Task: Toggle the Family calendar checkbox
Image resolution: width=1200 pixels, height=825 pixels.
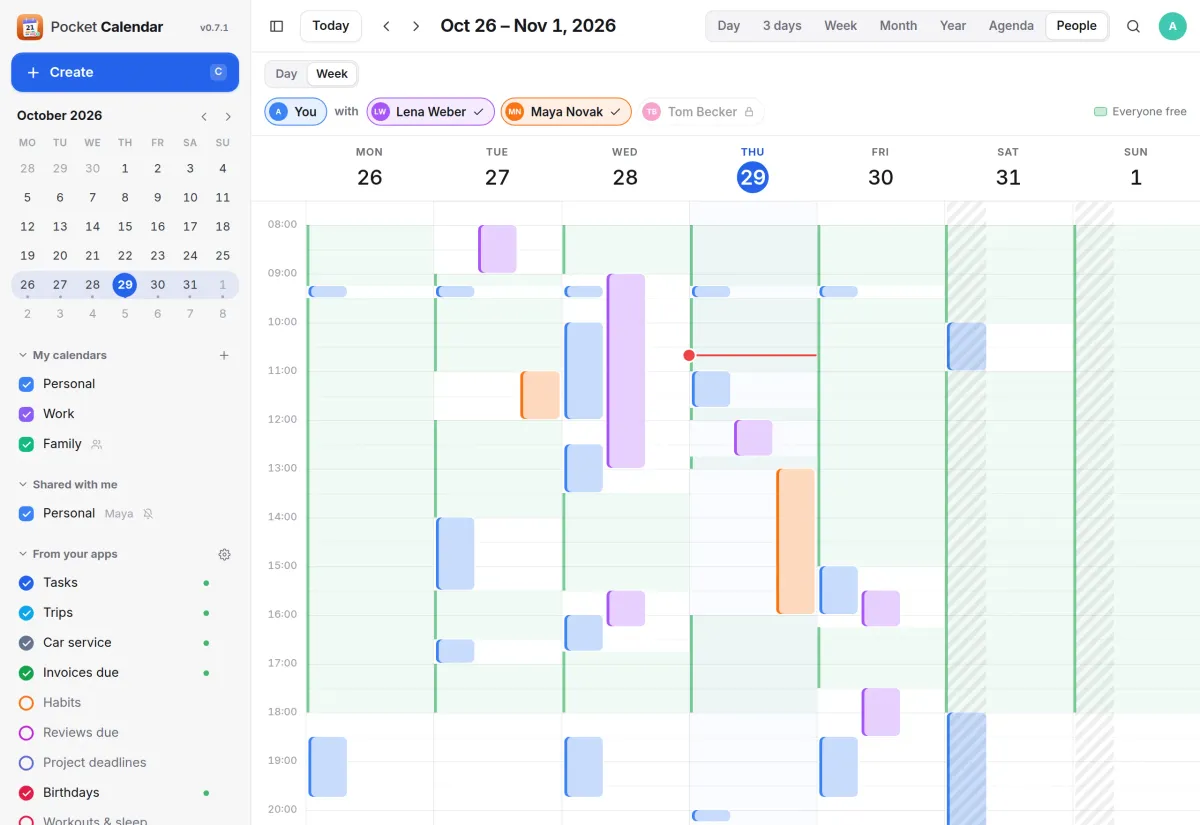Action: (x=27, y=444)
